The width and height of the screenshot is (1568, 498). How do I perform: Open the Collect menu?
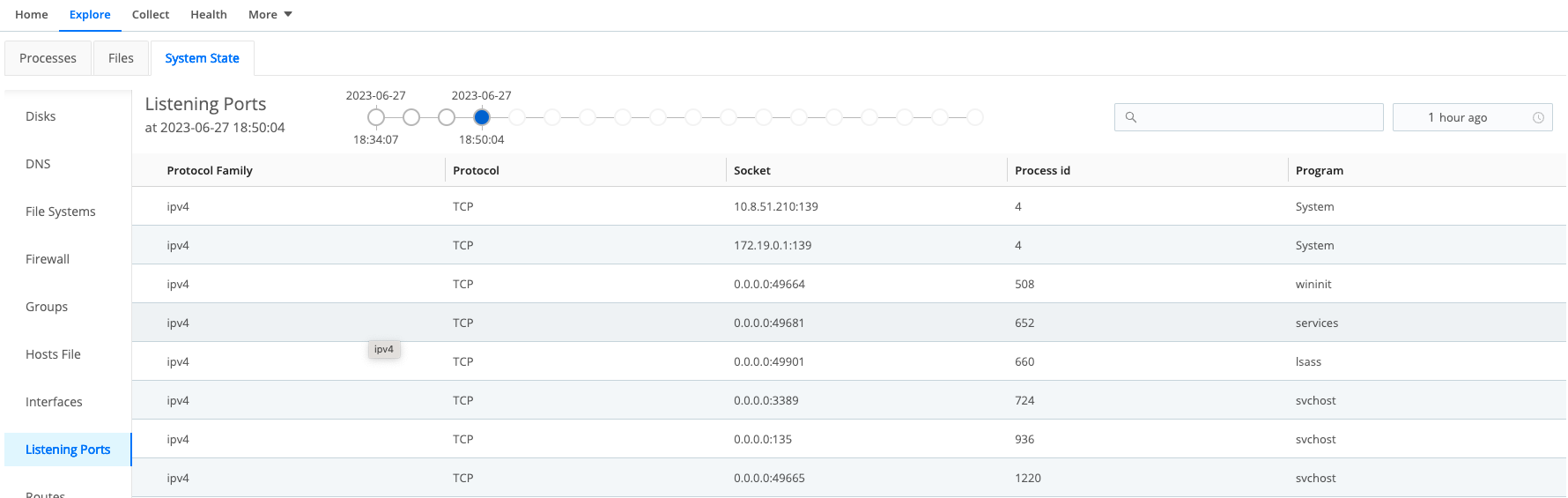[151, 14]
